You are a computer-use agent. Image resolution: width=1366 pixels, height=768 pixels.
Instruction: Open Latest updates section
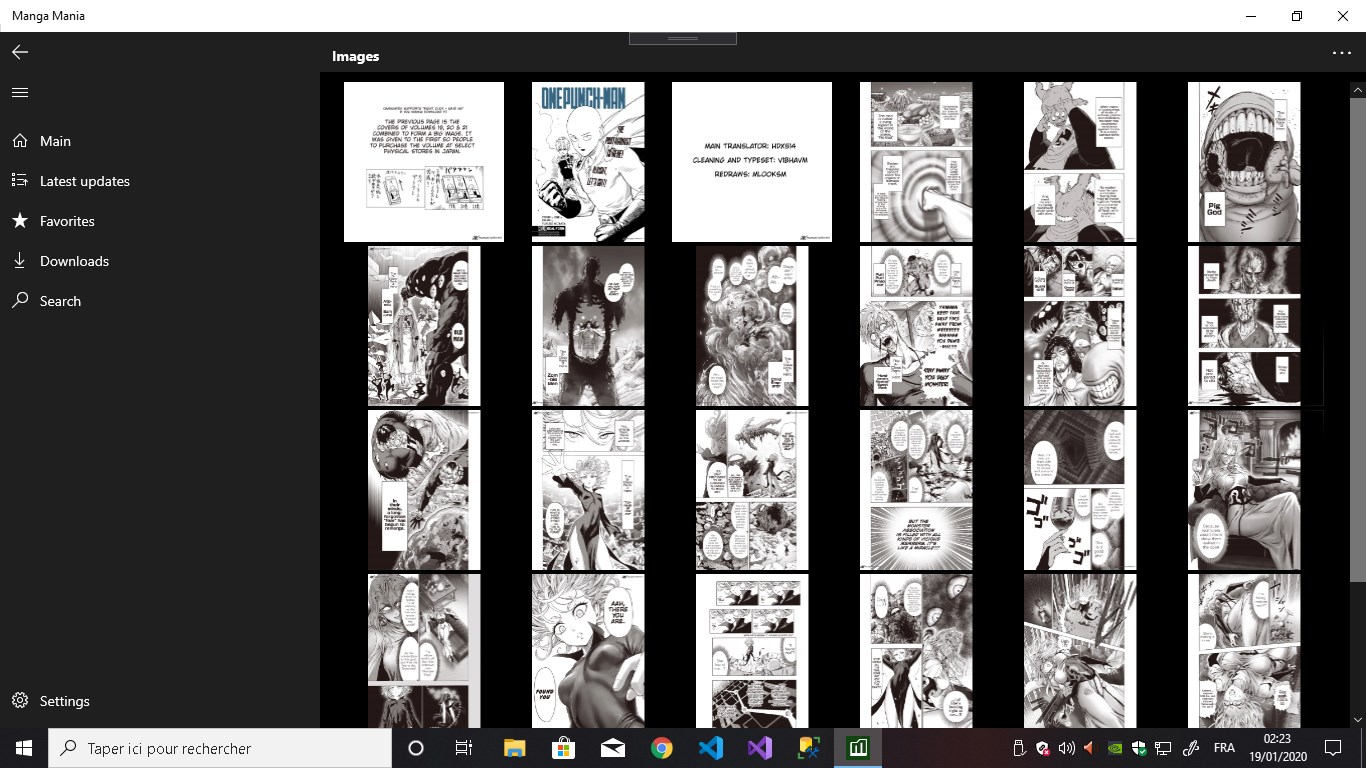pyautogui.click(x=160, y=181)
